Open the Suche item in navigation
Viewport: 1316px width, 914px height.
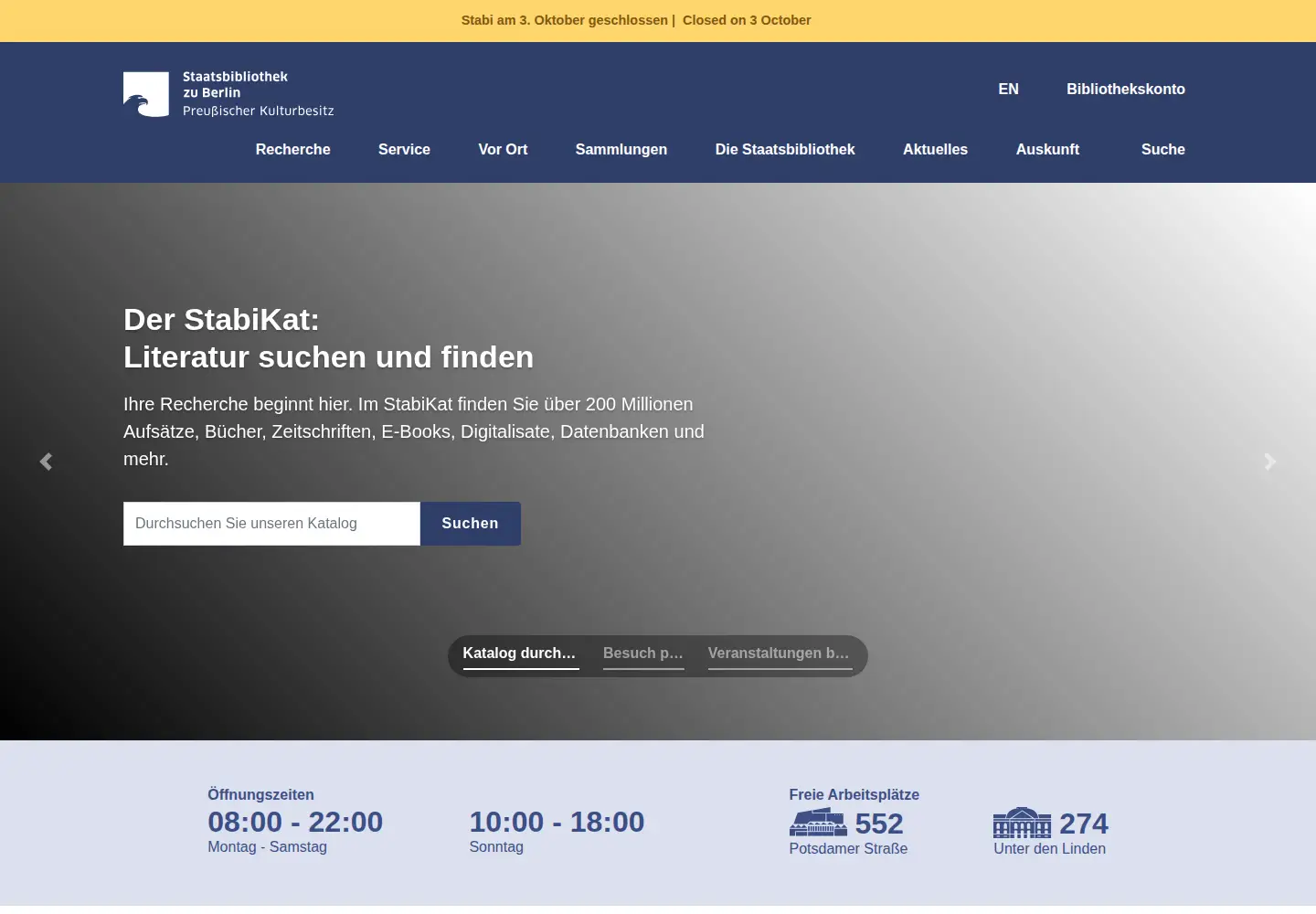(x=1162, y=149)
